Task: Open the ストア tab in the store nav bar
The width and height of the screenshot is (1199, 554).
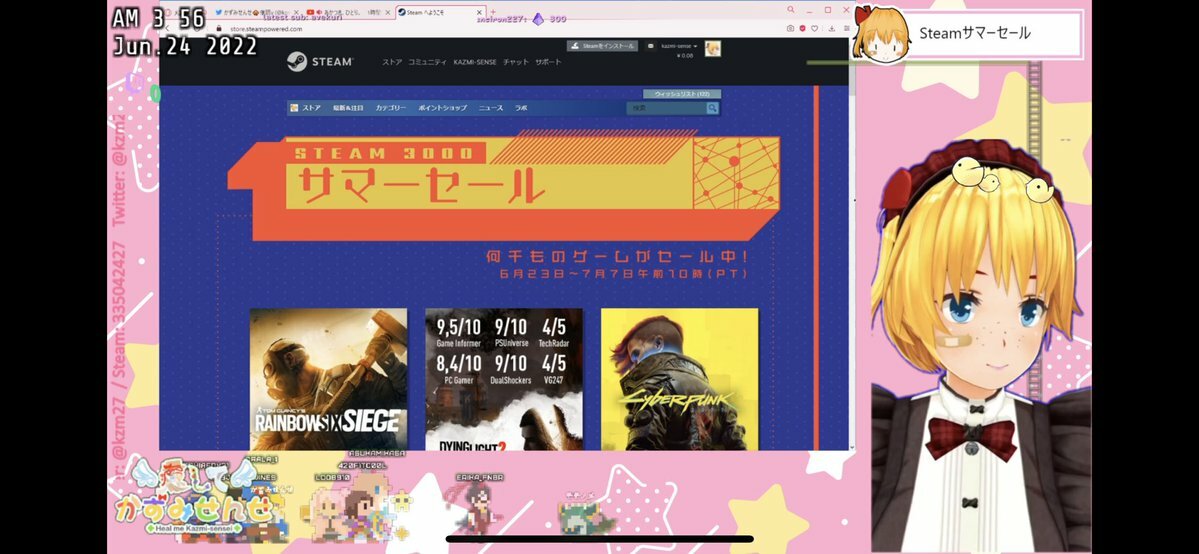Action: click(x=311, y=108)
